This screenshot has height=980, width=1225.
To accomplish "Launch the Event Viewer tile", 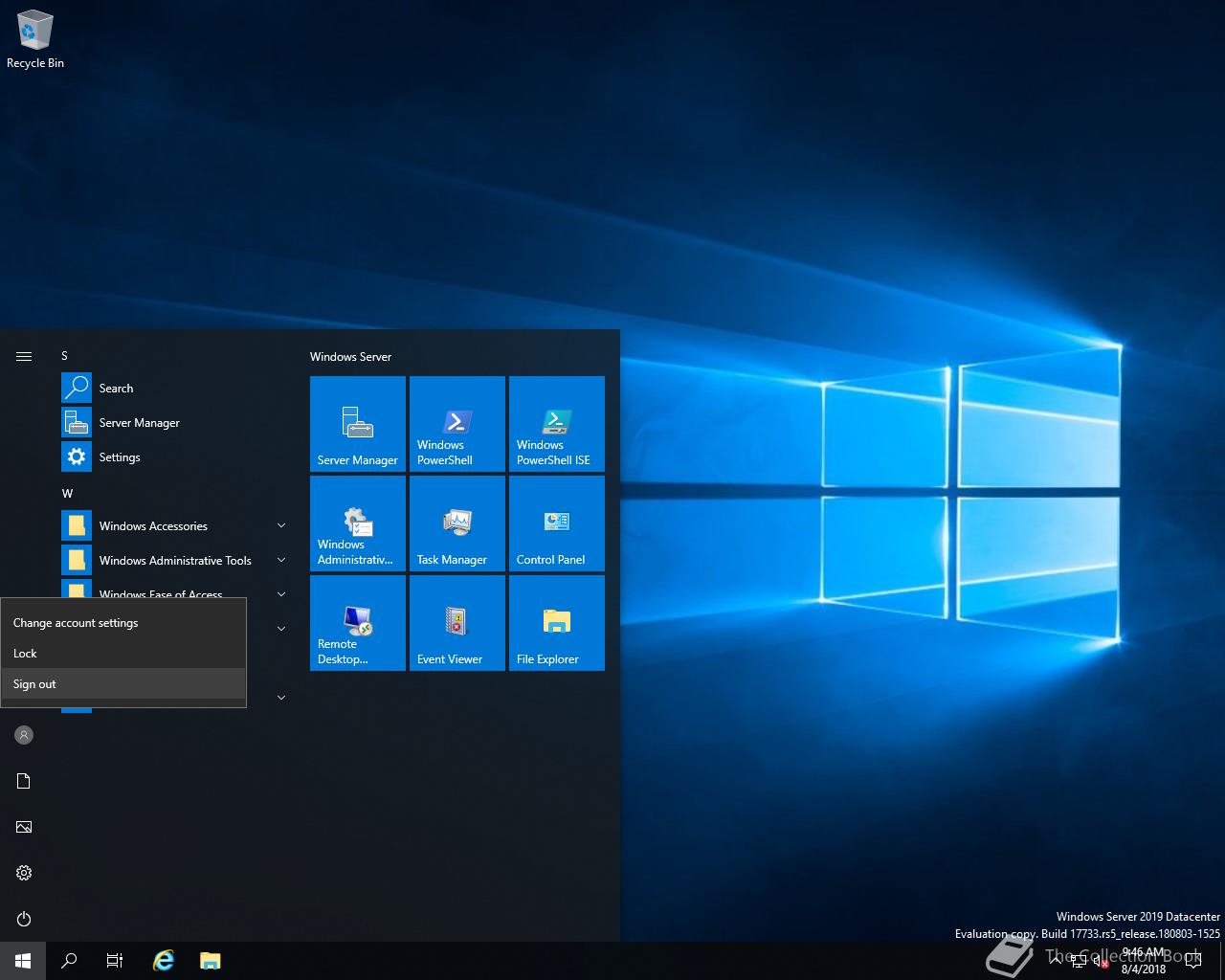I will 457,623.
